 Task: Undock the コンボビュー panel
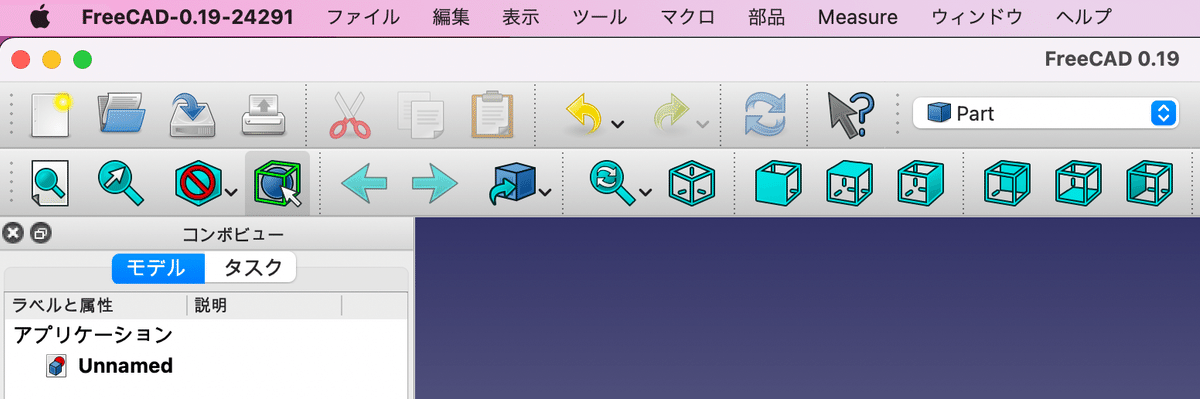41,234
